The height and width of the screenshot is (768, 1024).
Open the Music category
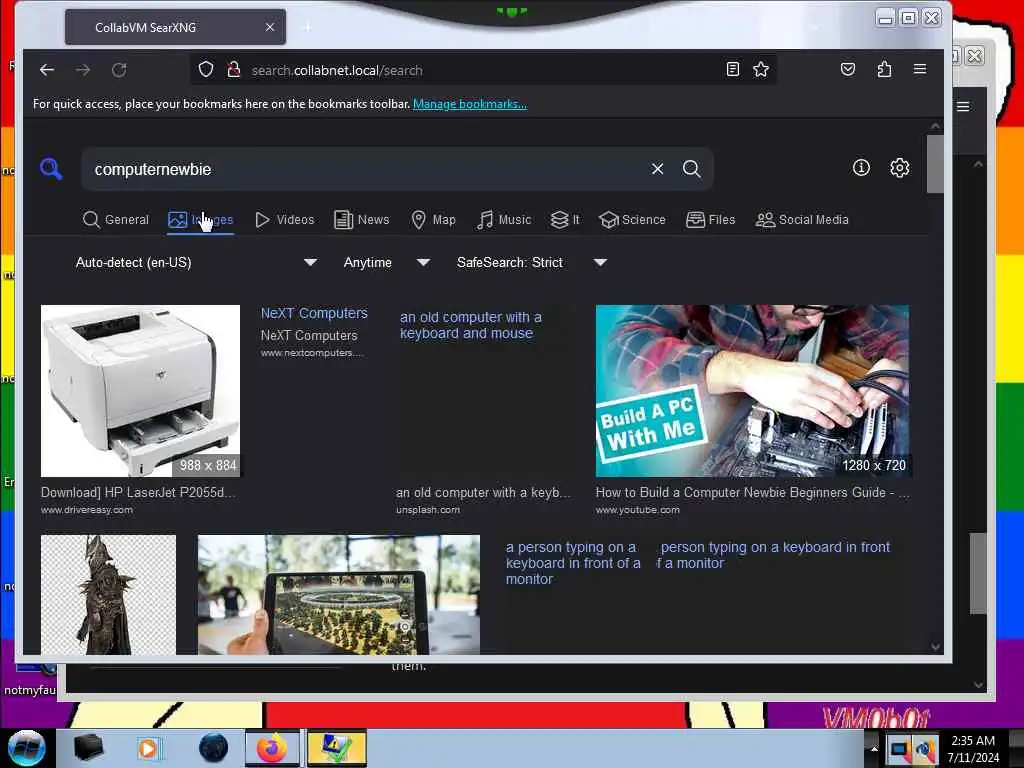pos(504,219)
